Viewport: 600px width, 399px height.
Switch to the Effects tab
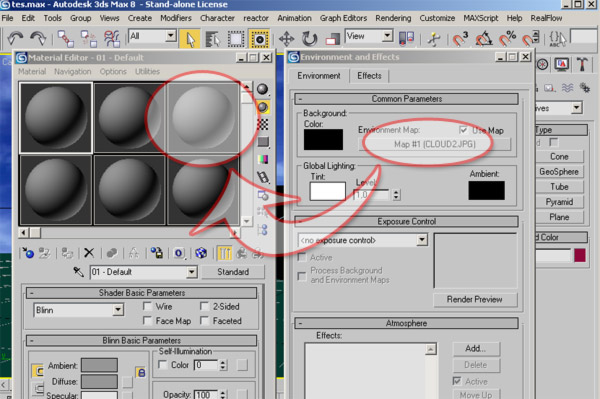click(x=369, y=76)
